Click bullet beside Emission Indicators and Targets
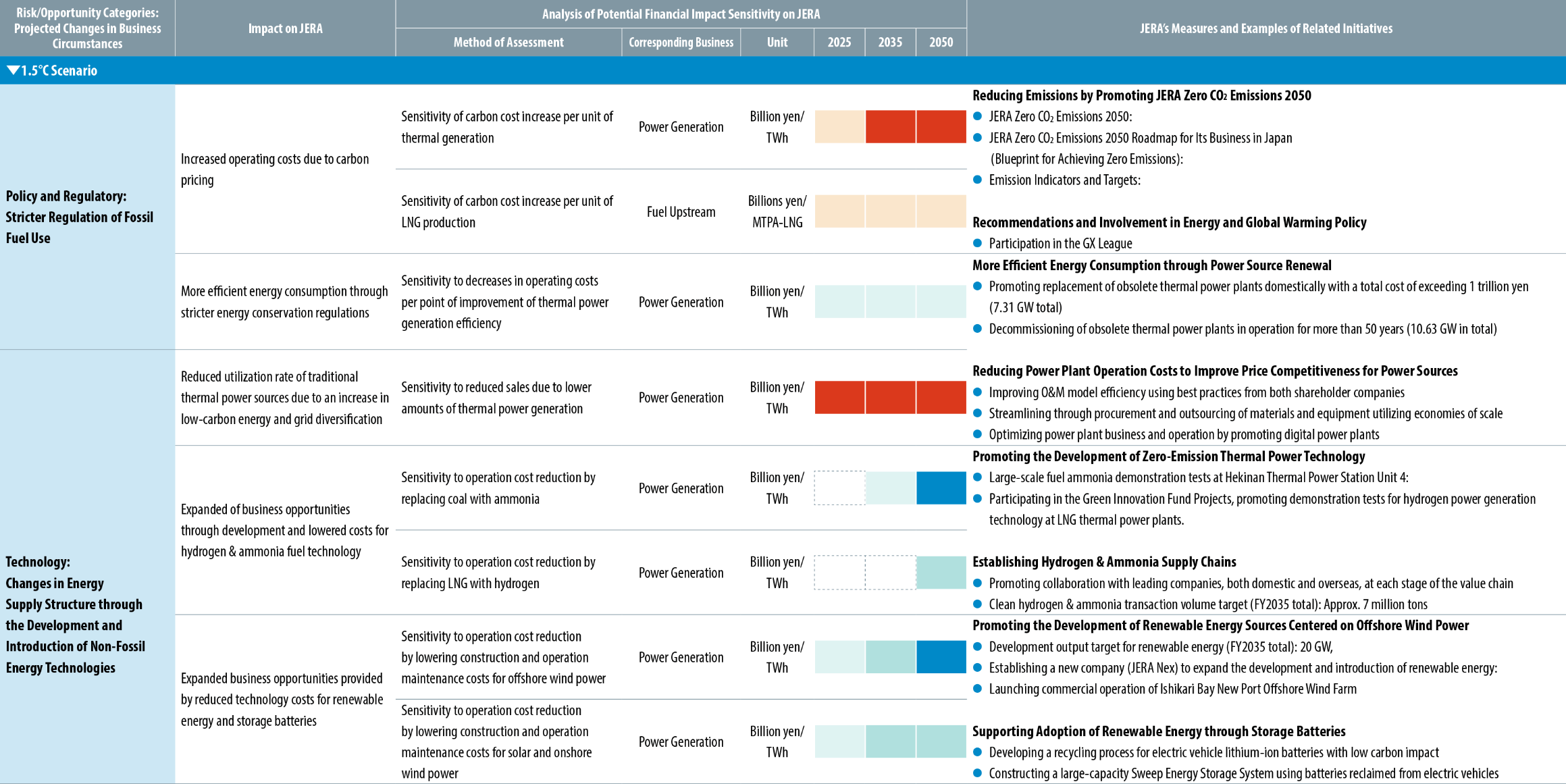This screenshot has height=784, width=1566. (x=977, y=180)
